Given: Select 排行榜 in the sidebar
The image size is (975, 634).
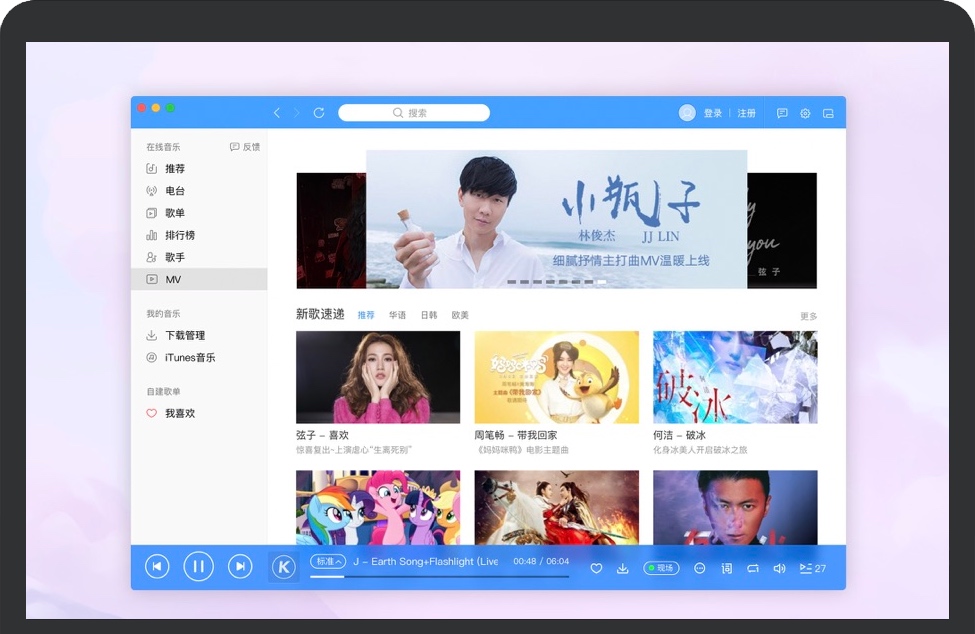Looking at the screenshot, I should 180,235.
